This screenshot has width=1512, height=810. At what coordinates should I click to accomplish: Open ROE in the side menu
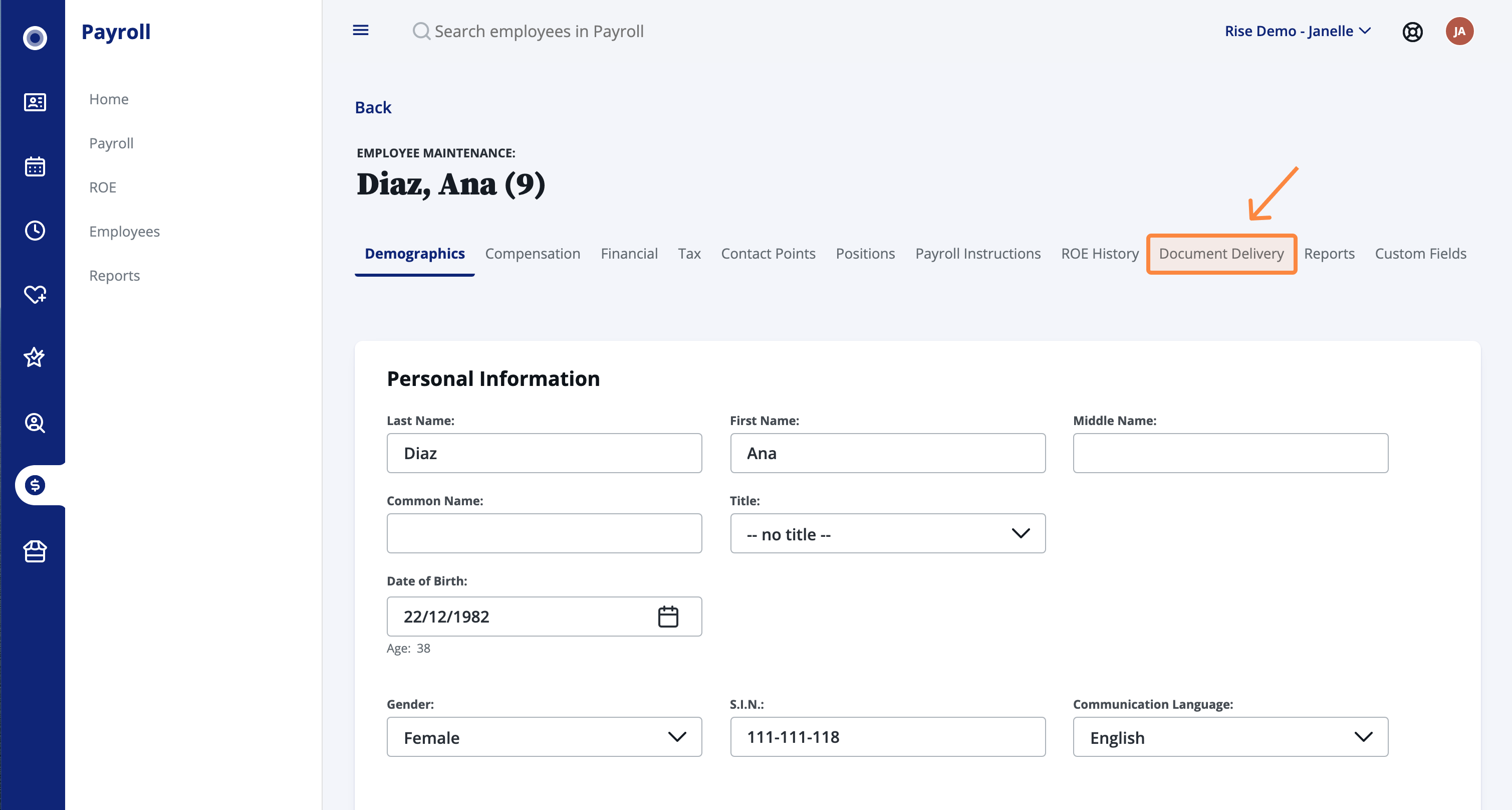pyautogui.click(x=102, y=187)
